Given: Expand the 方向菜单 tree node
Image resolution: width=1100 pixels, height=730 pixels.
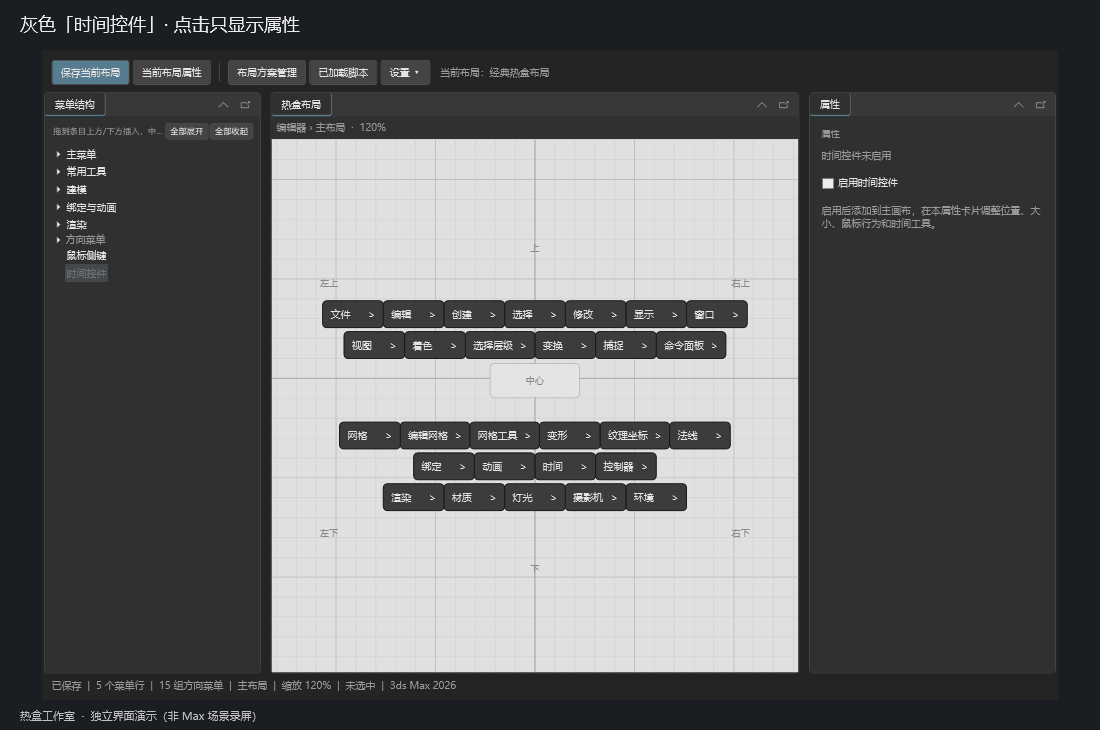Looking at the screenshot, I should [58, 240].
